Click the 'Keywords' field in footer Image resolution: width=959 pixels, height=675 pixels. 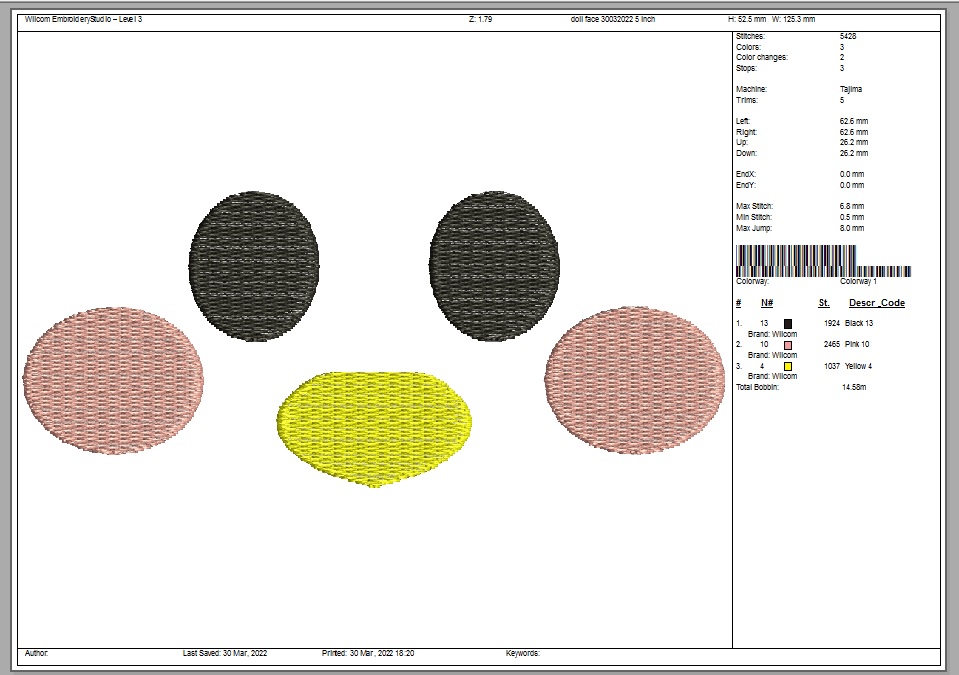pyautogui.click(x=523, y=653)
